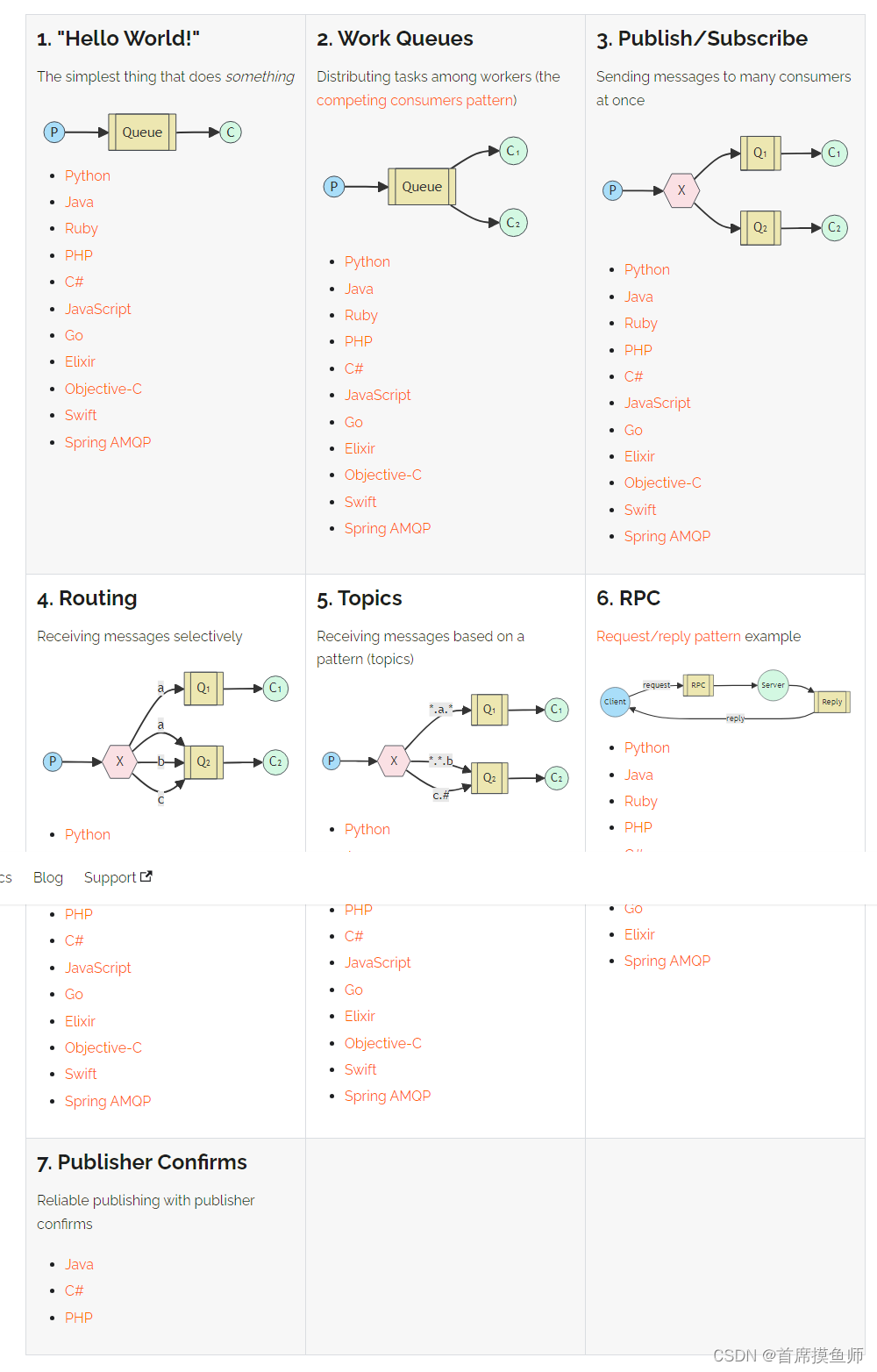
Task: Select Python under the Hello World tutorial
Action: point(87,175)
